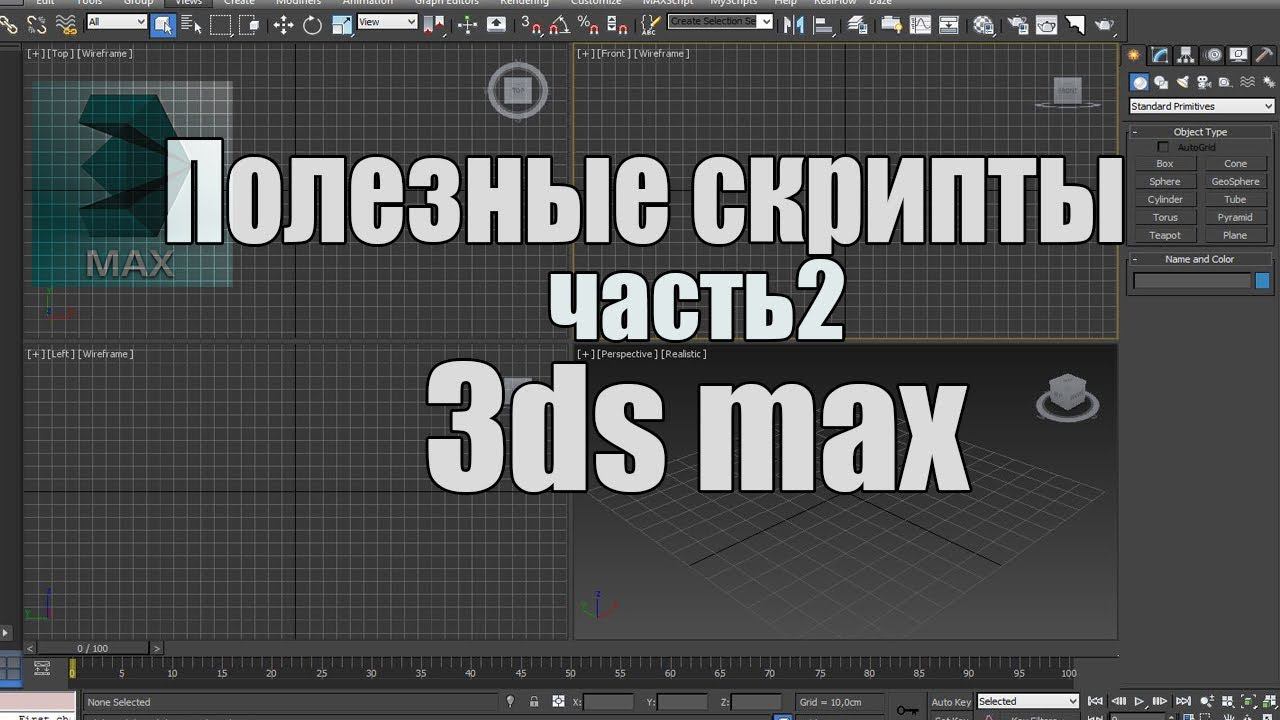Click the GeoSphere button

click(x=1235, y=182)
